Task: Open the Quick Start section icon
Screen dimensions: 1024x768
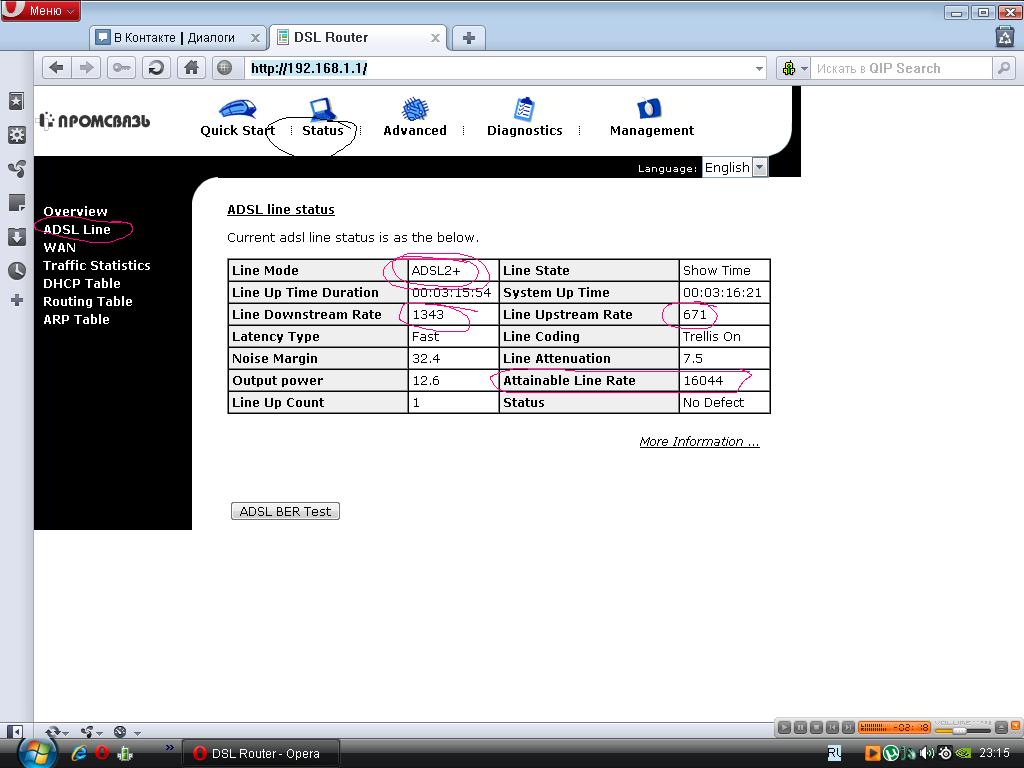Action: 237,108
